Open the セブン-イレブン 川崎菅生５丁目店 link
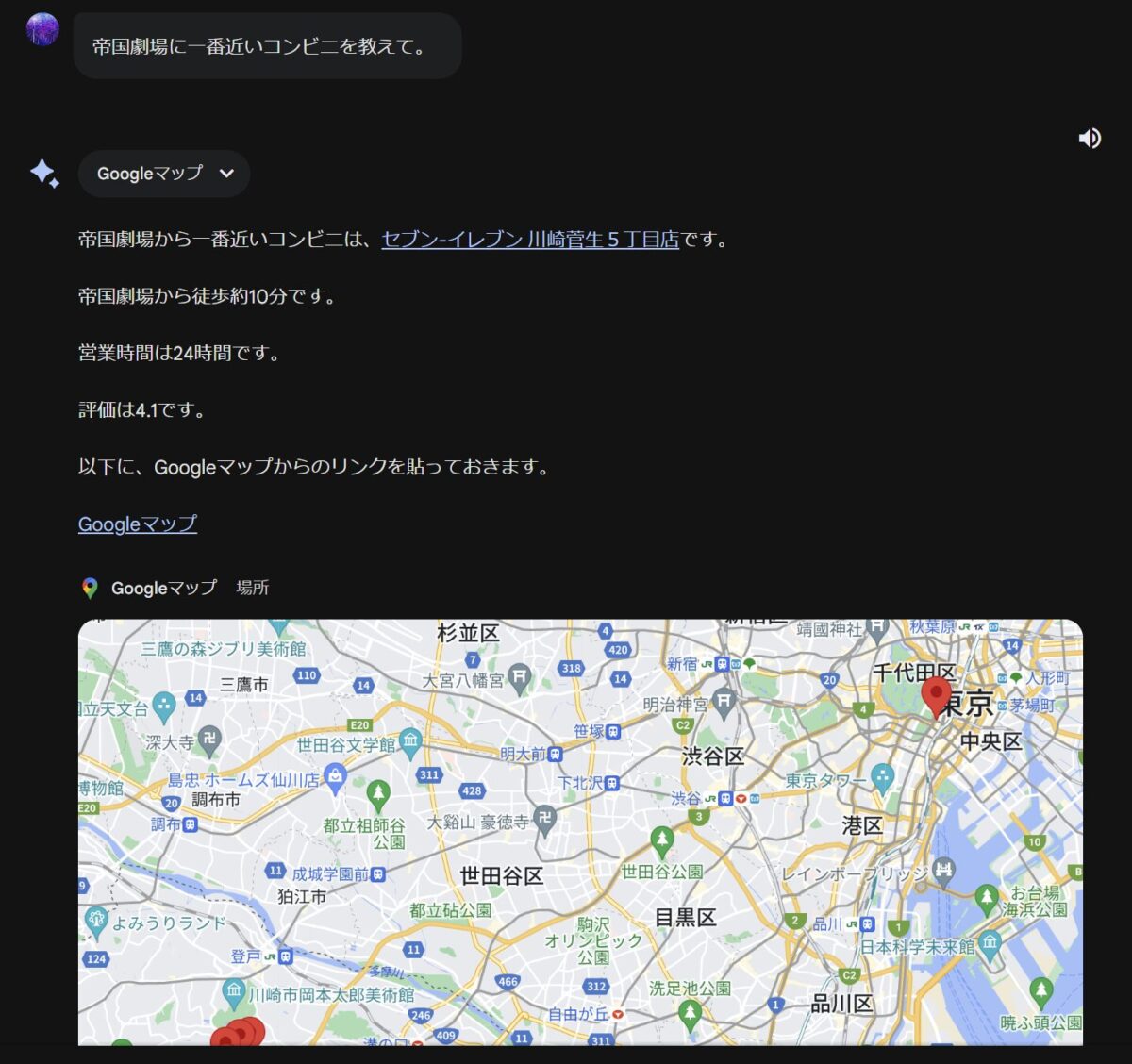The image size is (1132, 1064). click(x=528, y=240)
